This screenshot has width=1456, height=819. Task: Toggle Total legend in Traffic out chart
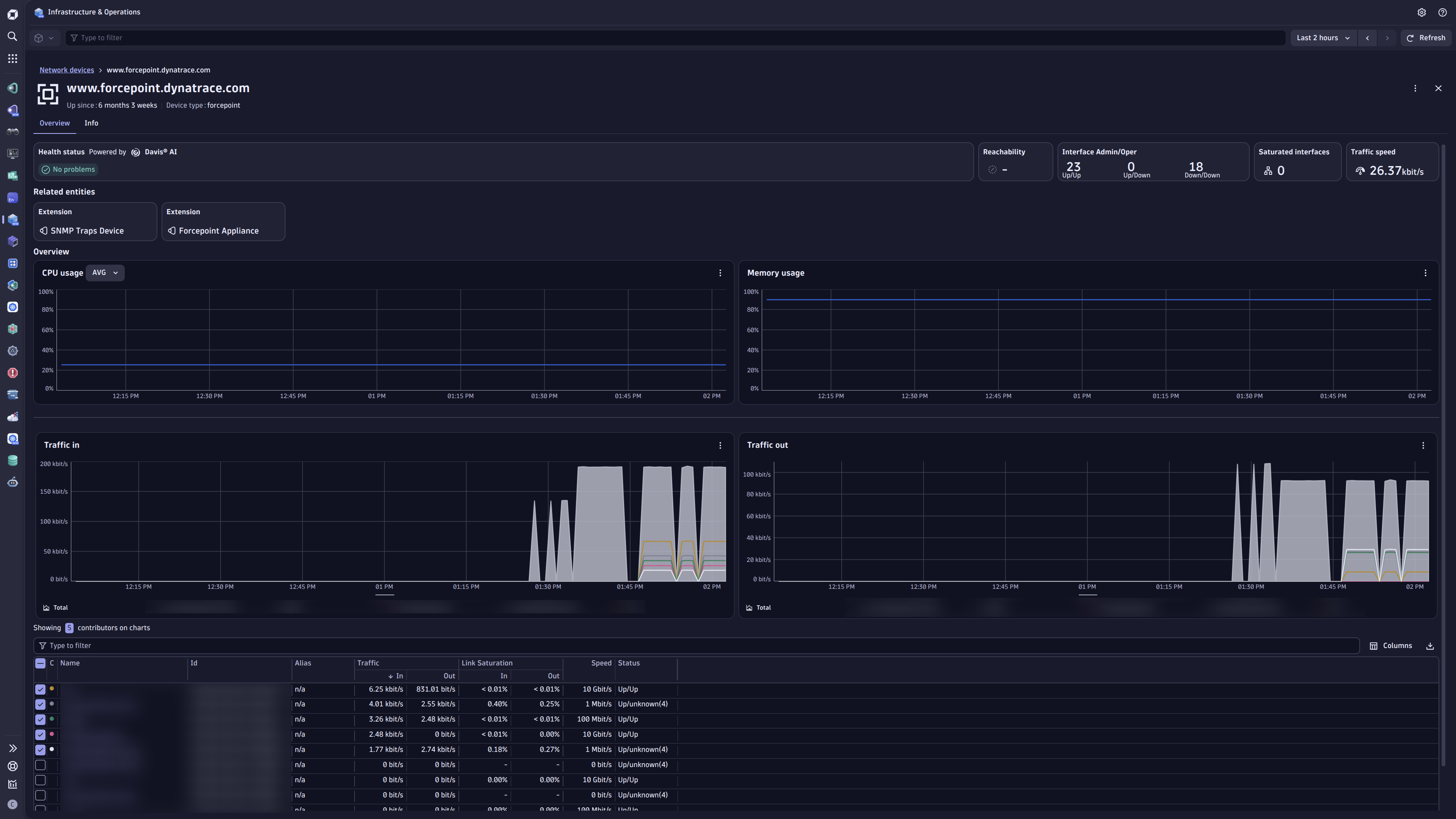point(758,608)
